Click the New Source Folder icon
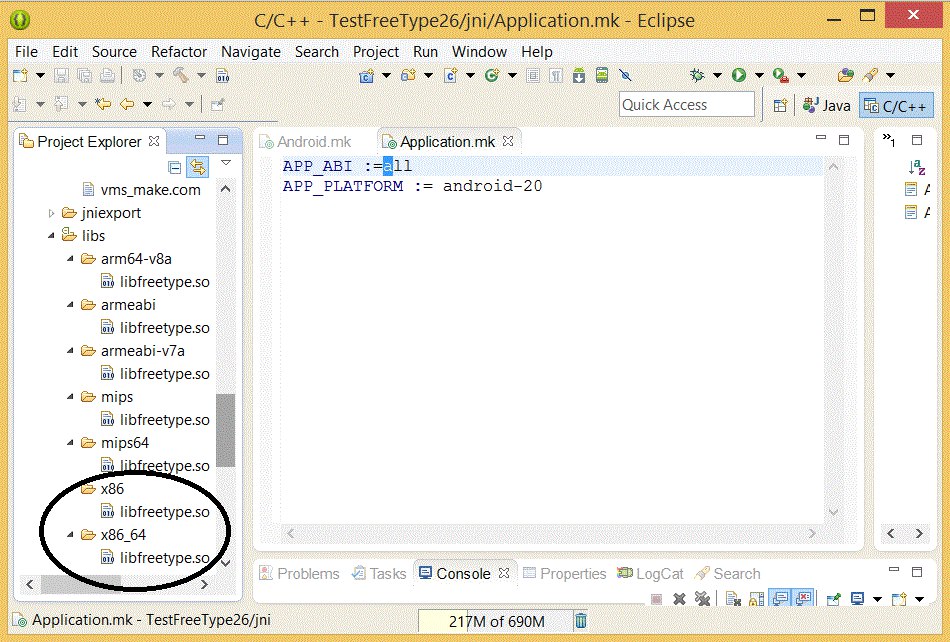950x642 pixels. tap(408, 76)
